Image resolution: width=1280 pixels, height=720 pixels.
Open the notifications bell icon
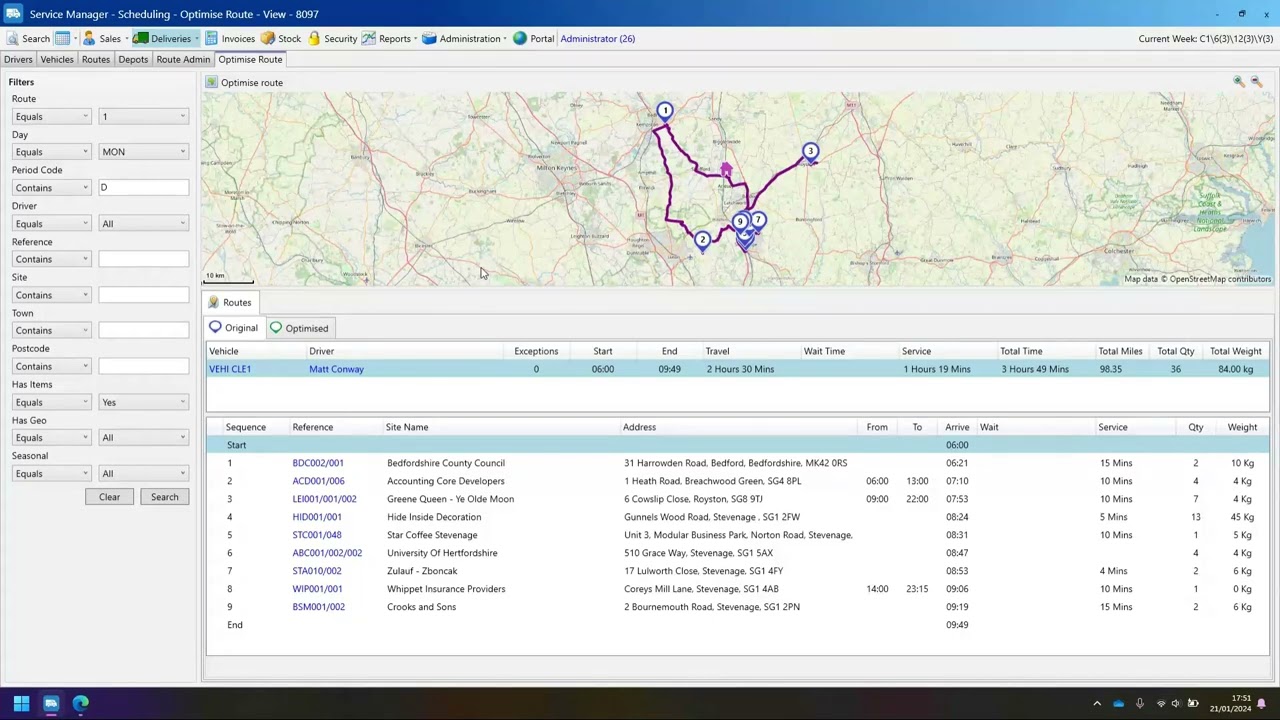tap(1262, 704)
